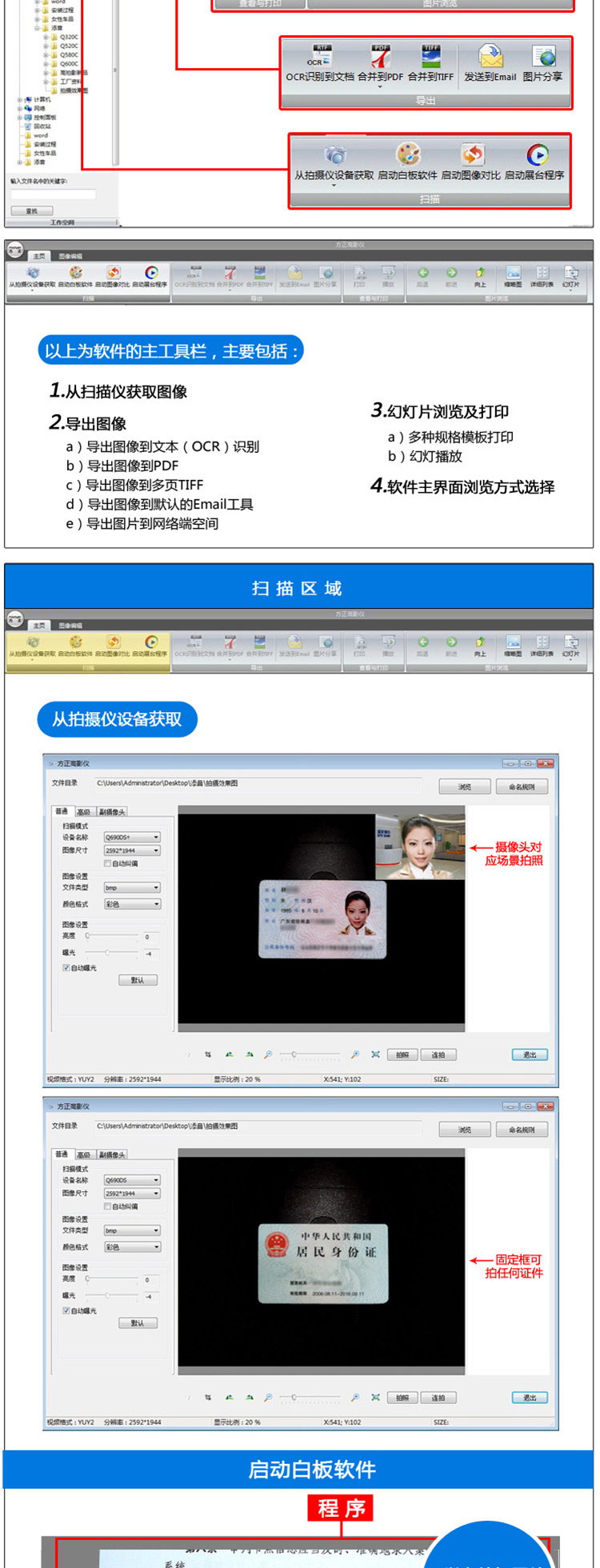Launch 启动白板软件 in the enlarged 扫描 callout

click(x=407, y=162)
